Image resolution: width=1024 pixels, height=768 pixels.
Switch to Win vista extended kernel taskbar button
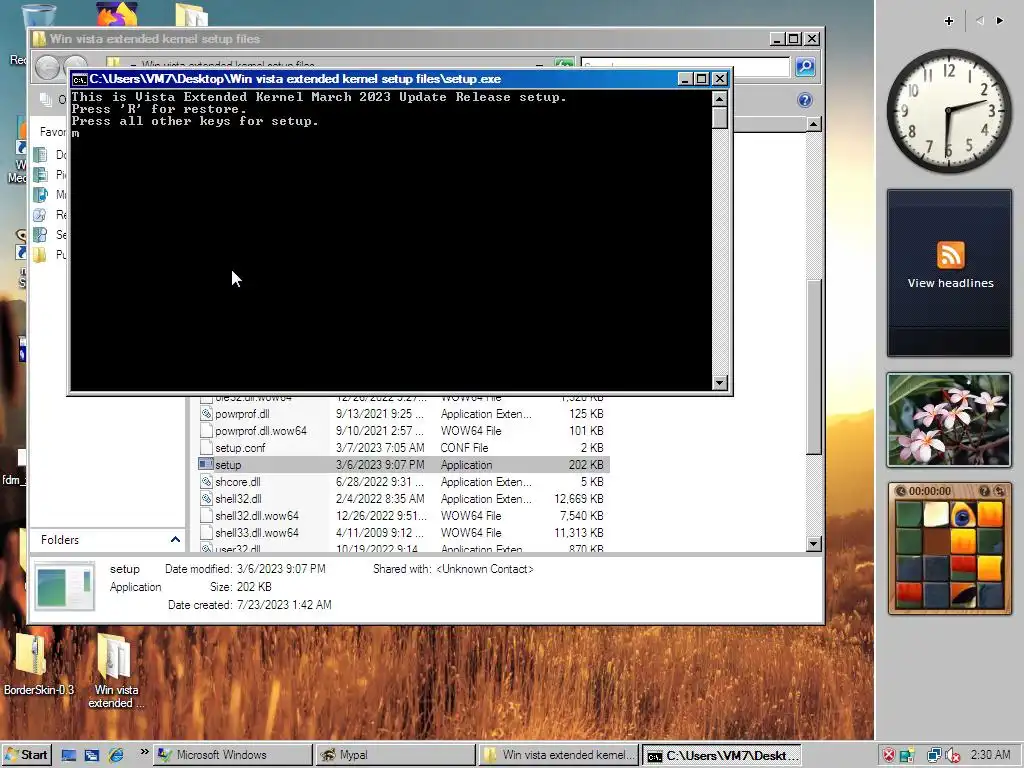pyautogui.click(x=558, y=755)
